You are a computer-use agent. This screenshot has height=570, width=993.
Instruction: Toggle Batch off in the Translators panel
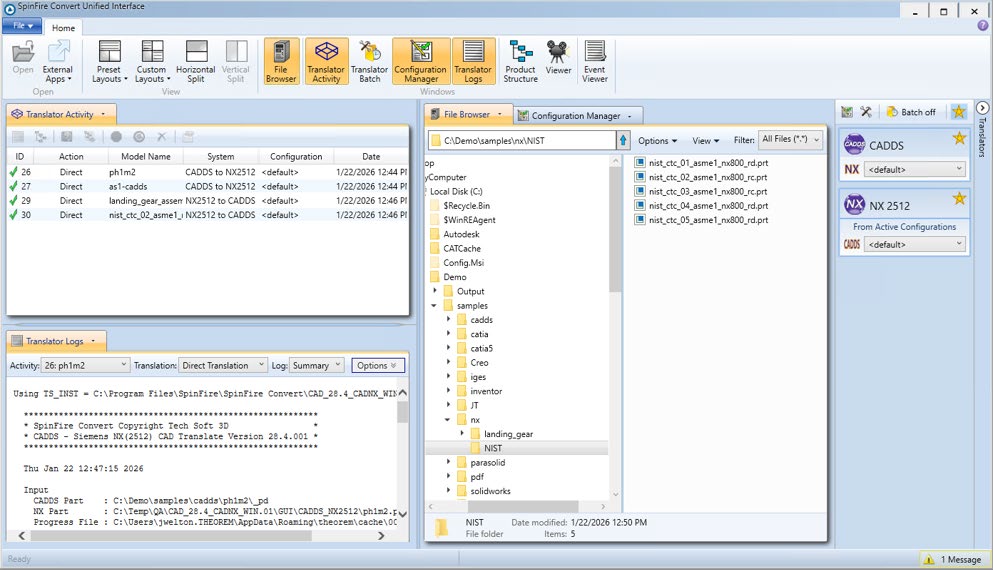[911, 112]
